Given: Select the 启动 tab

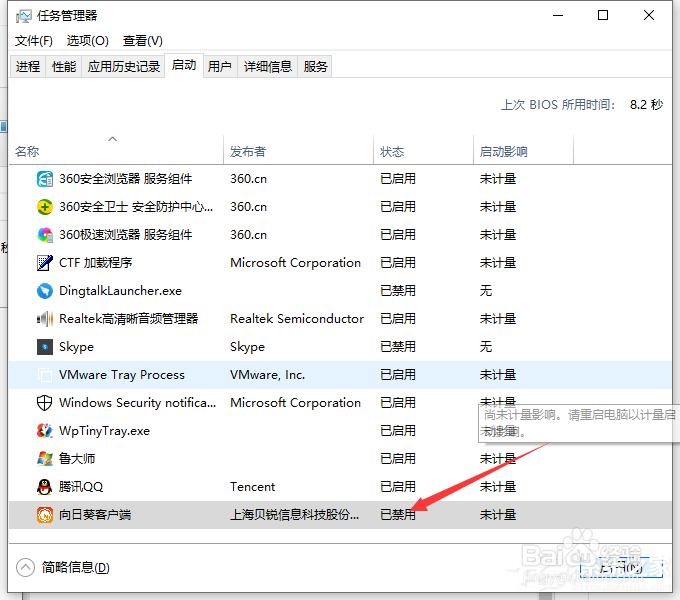Looking at the screenshot, I should coord(184,65).
